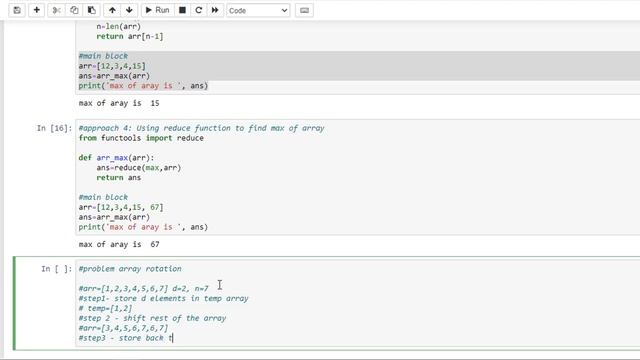Select the output text 'max of aray is 67'
Screen dimensions: 640x360
tap(119, 244)
